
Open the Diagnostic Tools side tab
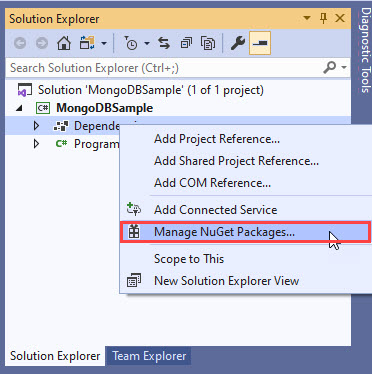(366, 50)
